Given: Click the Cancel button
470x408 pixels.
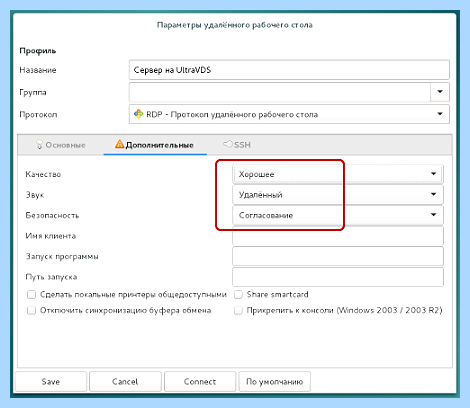Looking at the screenshot, I should 125,381.
